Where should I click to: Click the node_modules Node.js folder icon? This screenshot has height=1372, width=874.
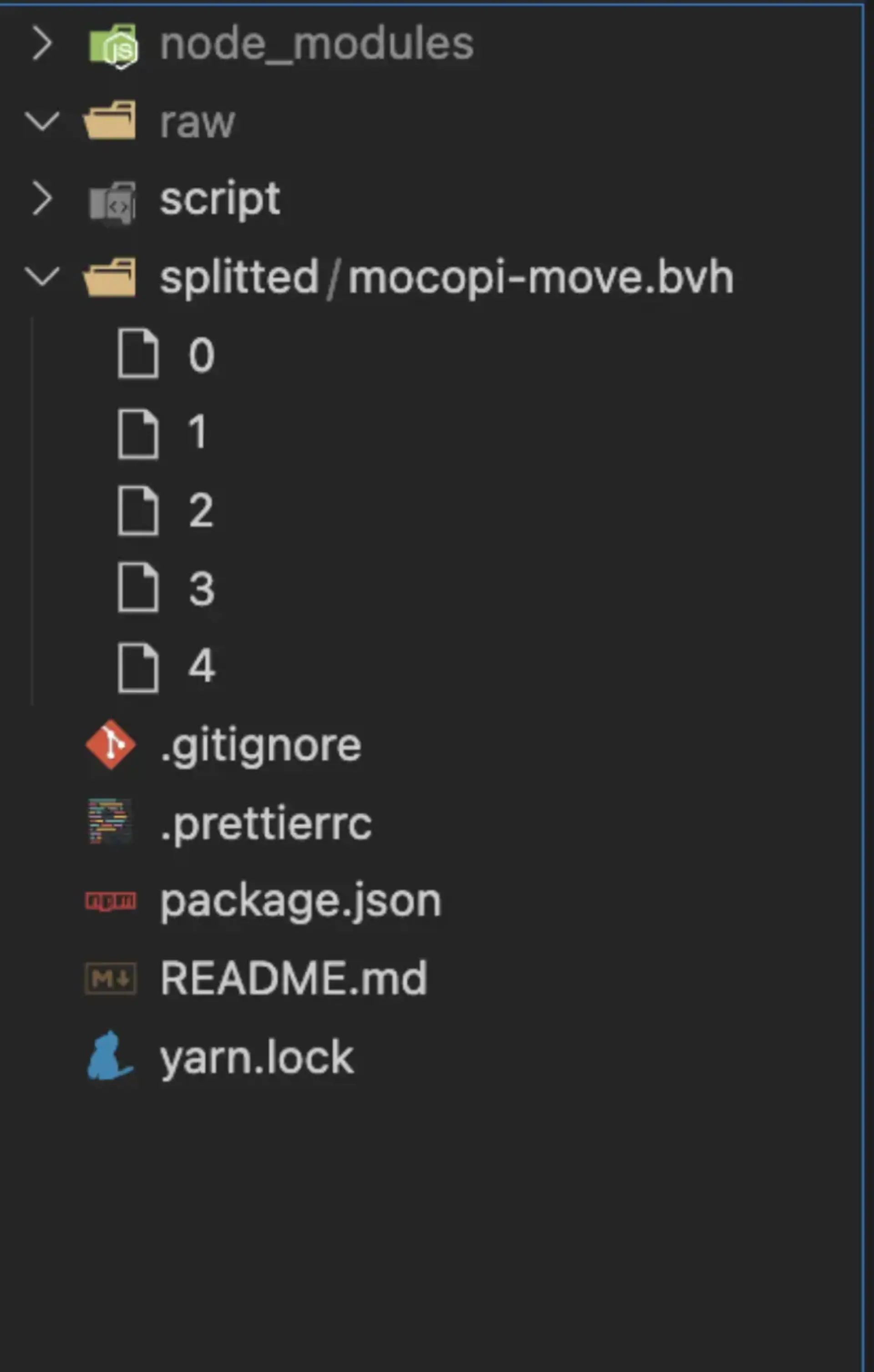click(113, 45)
